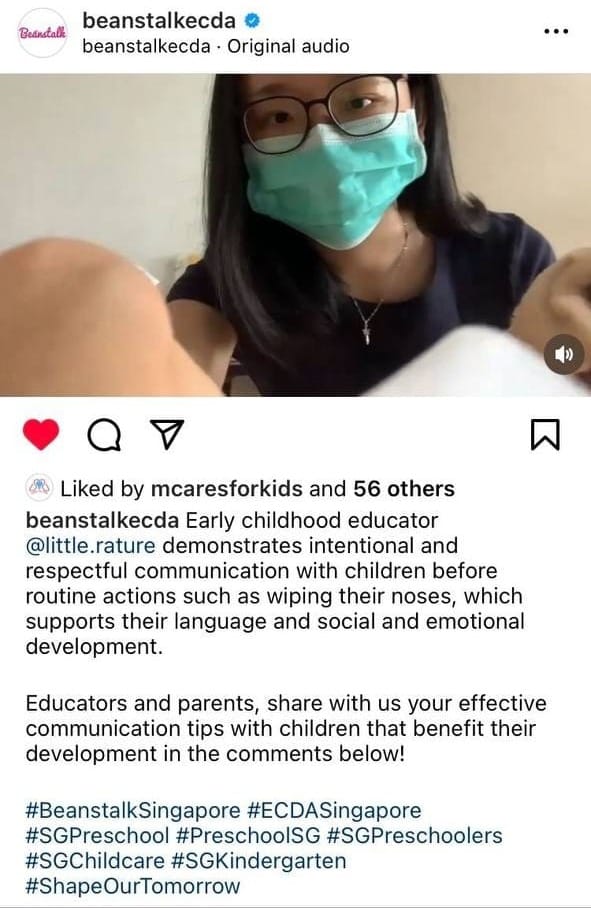Open the Original audio link
The height and width of the screenshot is (908, 591).
[x=288, y=46]
